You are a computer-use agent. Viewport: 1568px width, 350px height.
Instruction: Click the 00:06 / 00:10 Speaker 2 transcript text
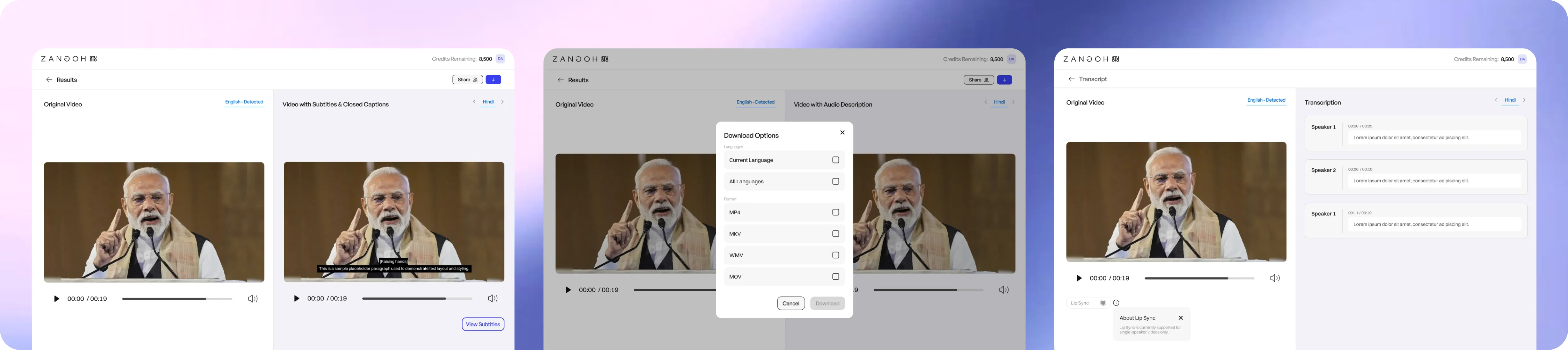(1433, 181)
